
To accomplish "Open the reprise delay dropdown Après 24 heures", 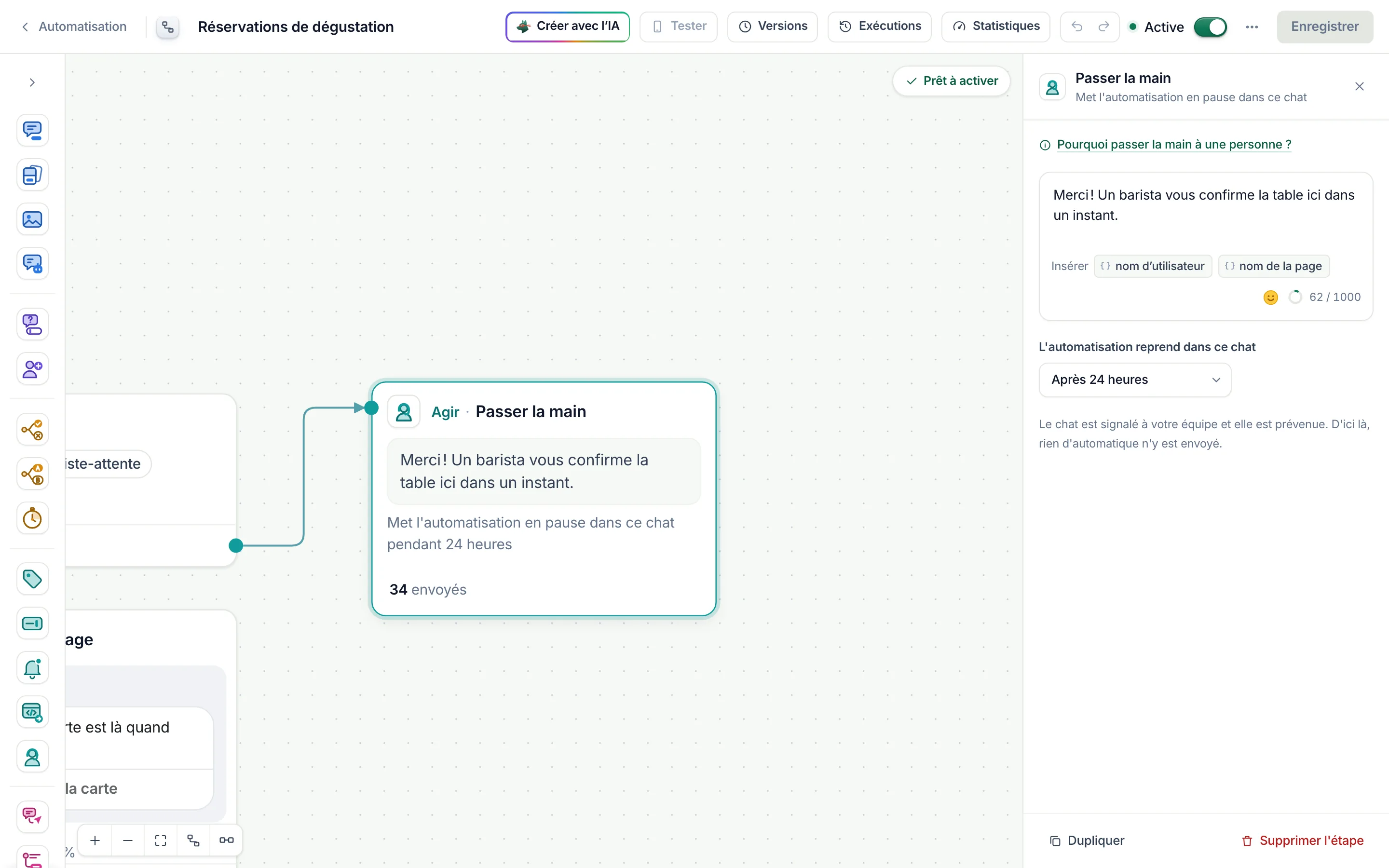I will click(1135, 380).
